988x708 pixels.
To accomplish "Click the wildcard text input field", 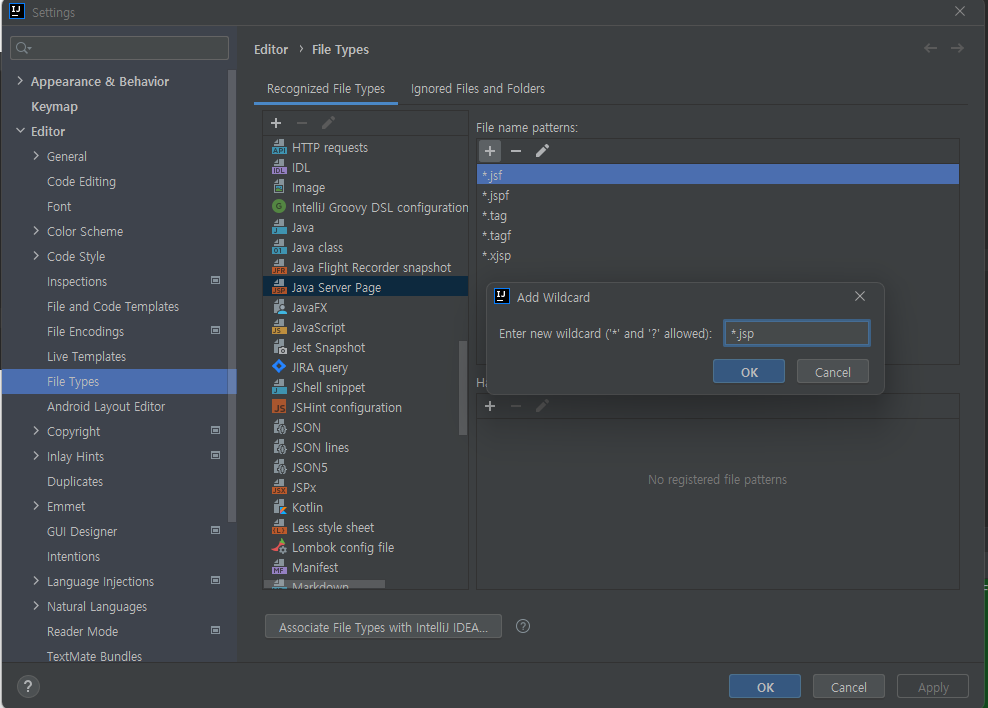I will 796,333.
